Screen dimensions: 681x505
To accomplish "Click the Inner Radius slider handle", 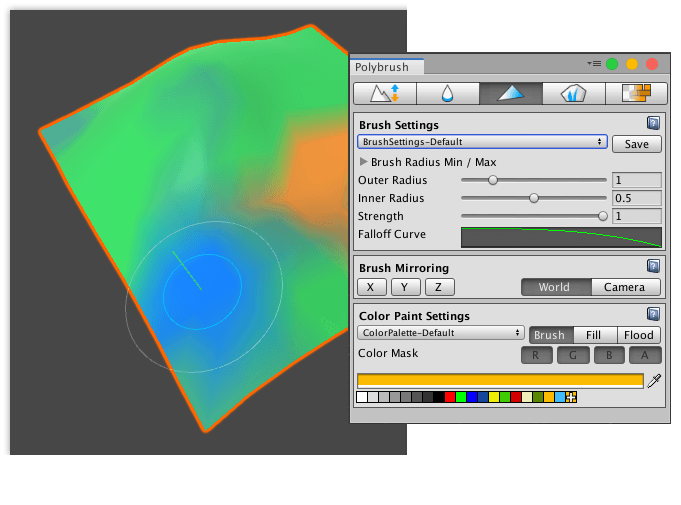I will coord(534,198).
